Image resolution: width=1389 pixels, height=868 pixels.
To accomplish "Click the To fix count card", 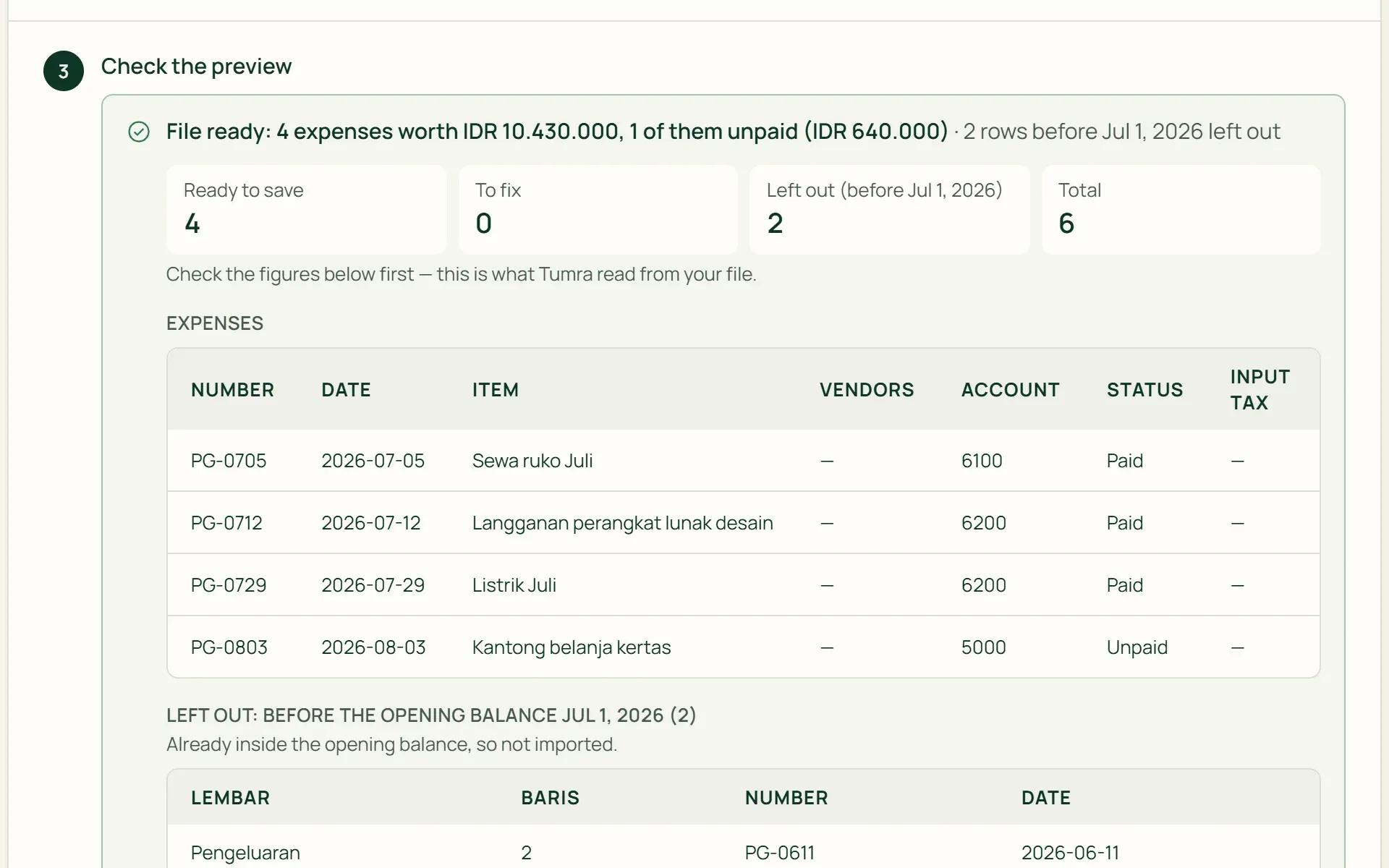I will click(x=598, y=210).
